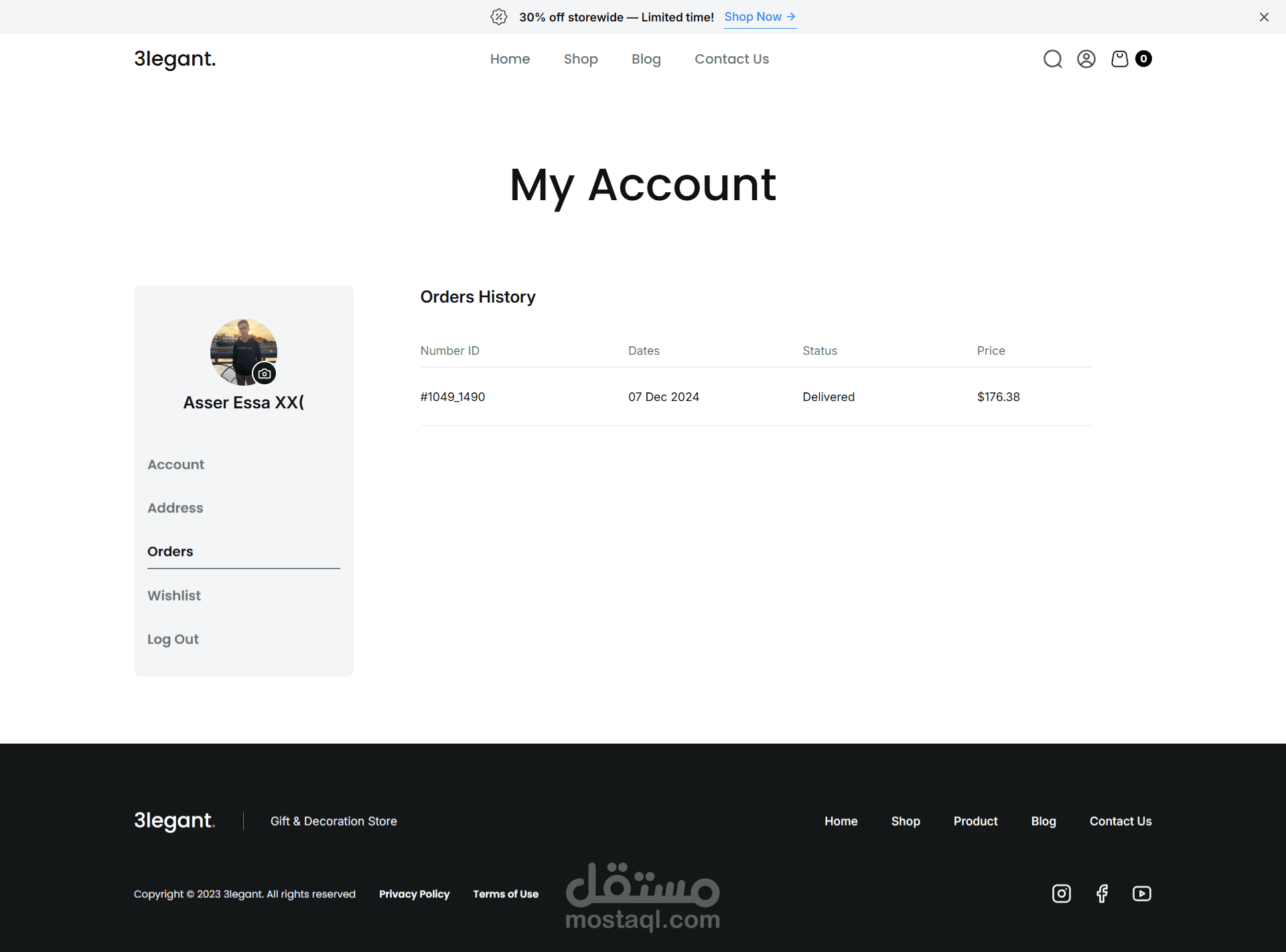Select Contact Us in header menu

pos(731,59)
